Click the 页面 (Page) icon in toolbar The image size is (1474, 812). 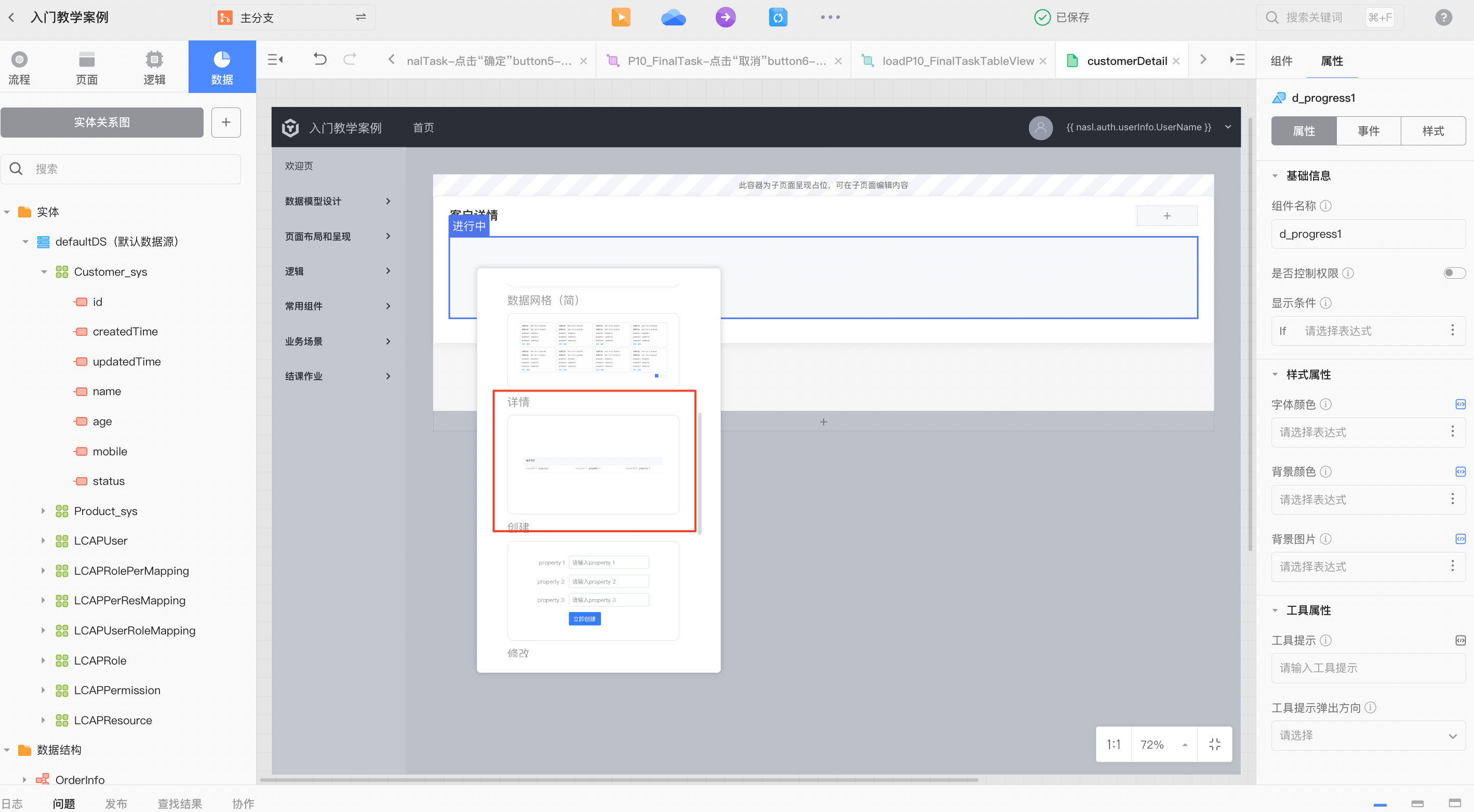pyautogui.click(x=86, y=66)
